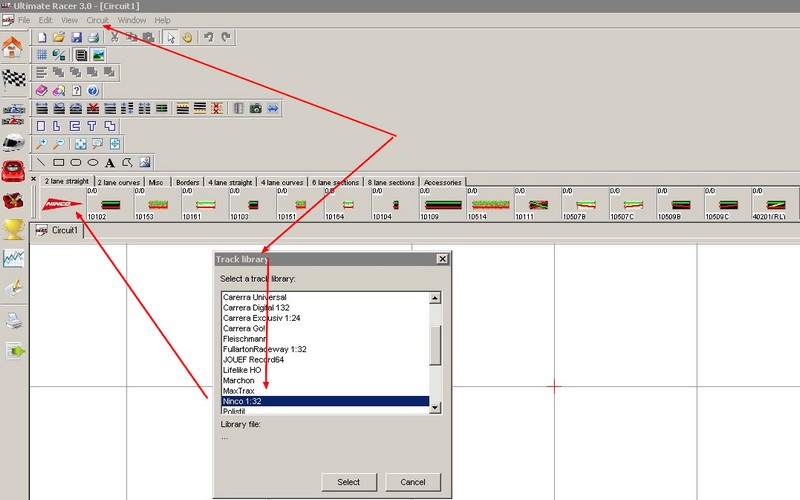This screenshot has height=500, width=800.
Task: Click Cancel in the Track library dialog
Action: pos(412,482)
